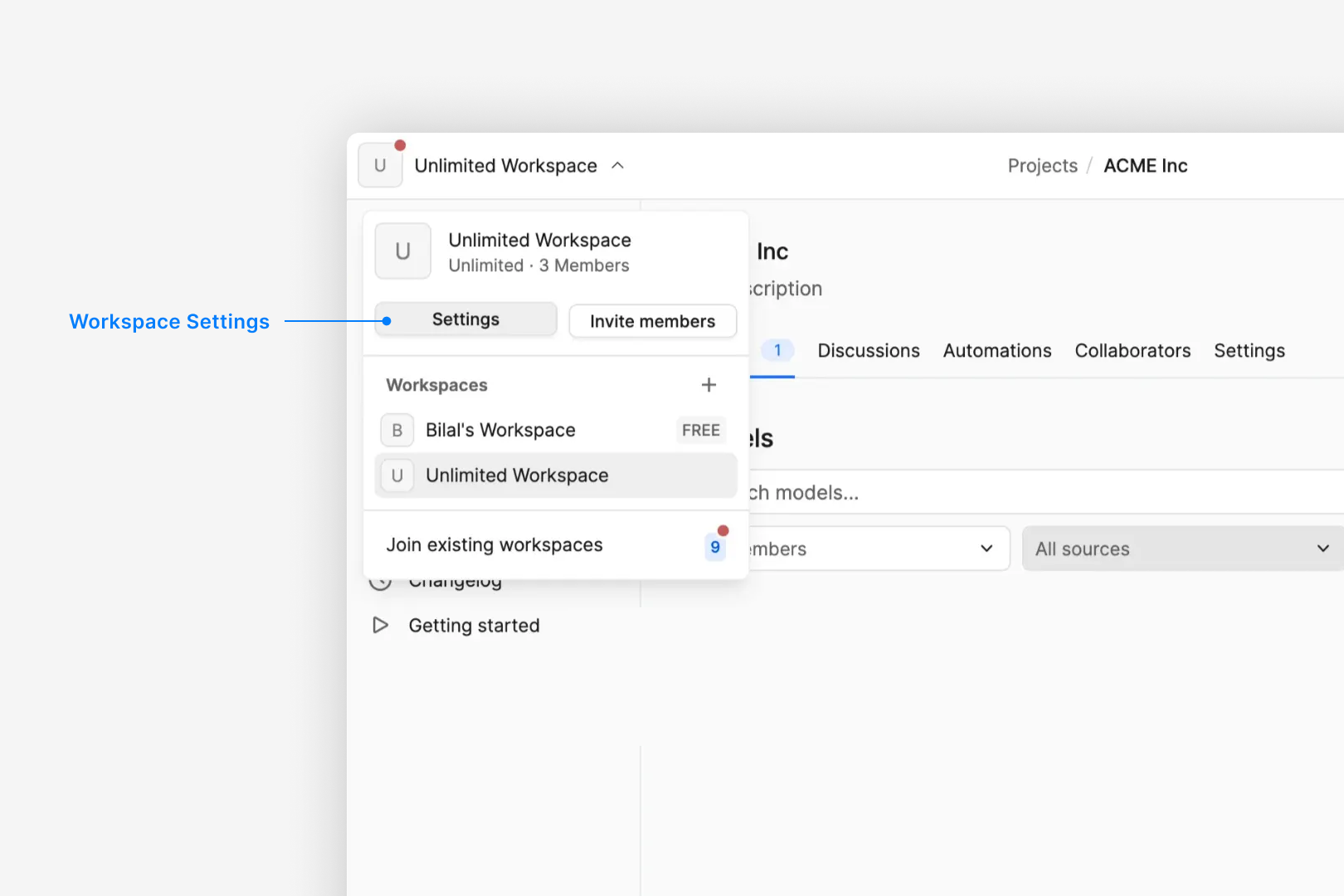Click the U icon beside Unlimited Workspace header
This screenshot has height=896, width=1344.
pyautogui.click(x=380, y=165)
